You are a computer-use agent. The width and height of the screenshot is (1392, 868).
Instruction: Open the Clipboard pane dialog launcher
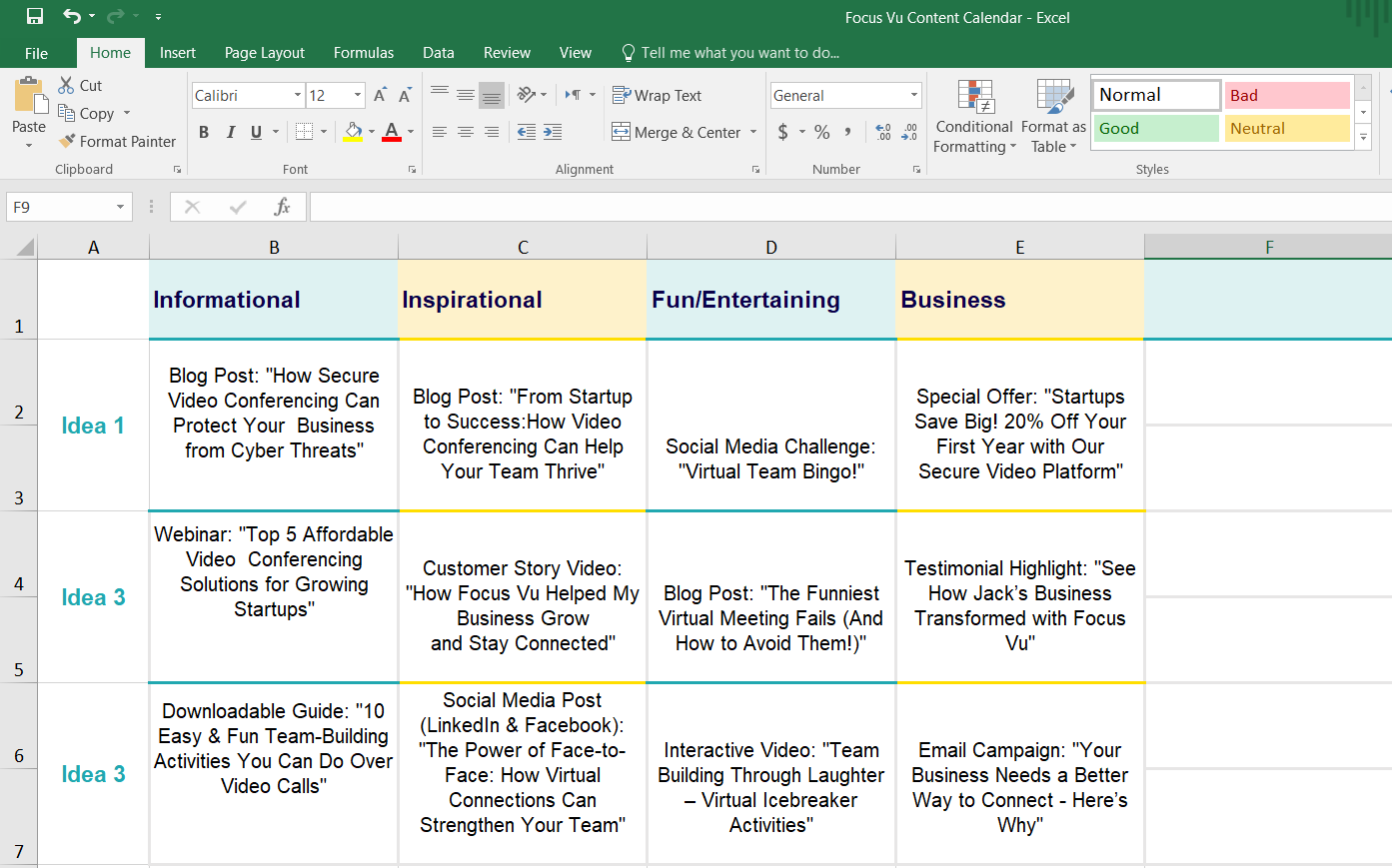click(x=177, y=170)
